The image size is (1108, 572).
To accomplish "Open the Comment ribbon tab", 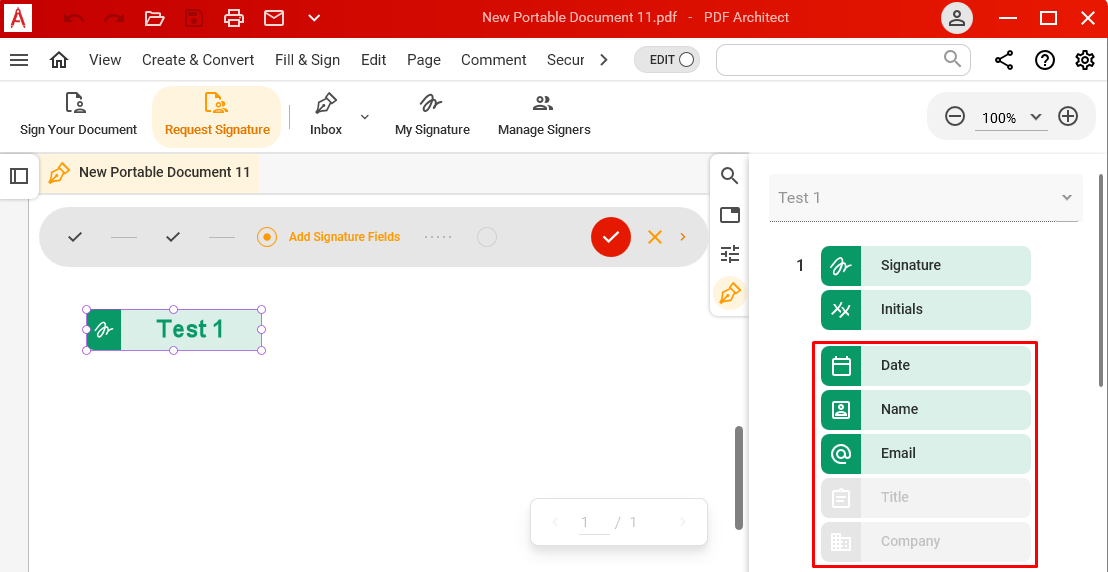I will click(494, 60).
